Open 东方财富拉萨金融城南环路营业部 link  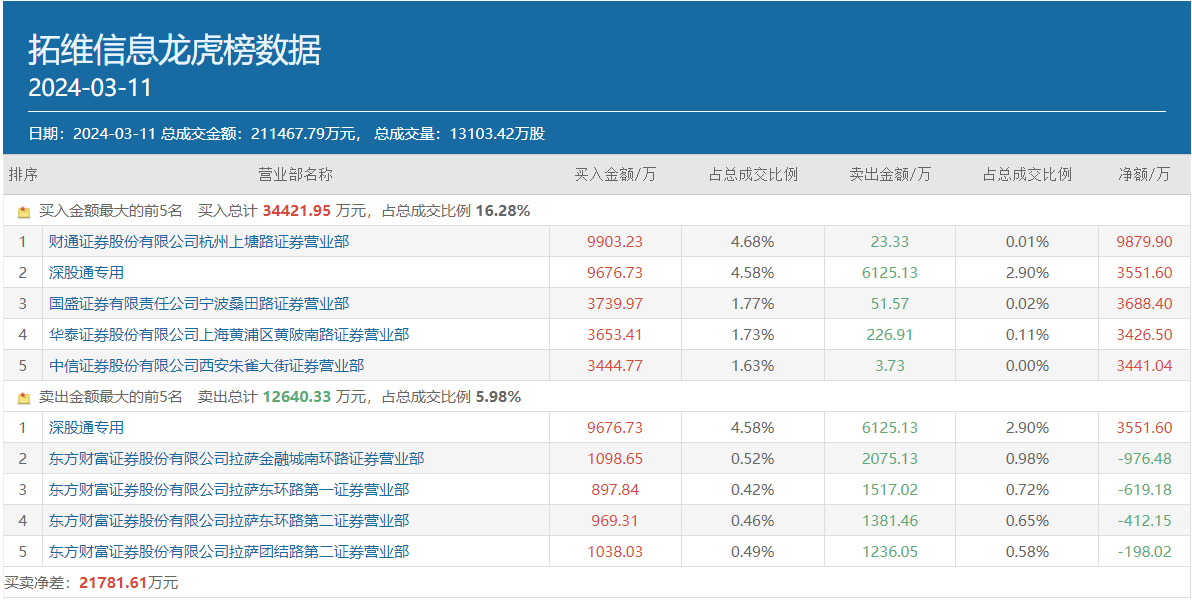pyautogui.click(x=236, y=458)
